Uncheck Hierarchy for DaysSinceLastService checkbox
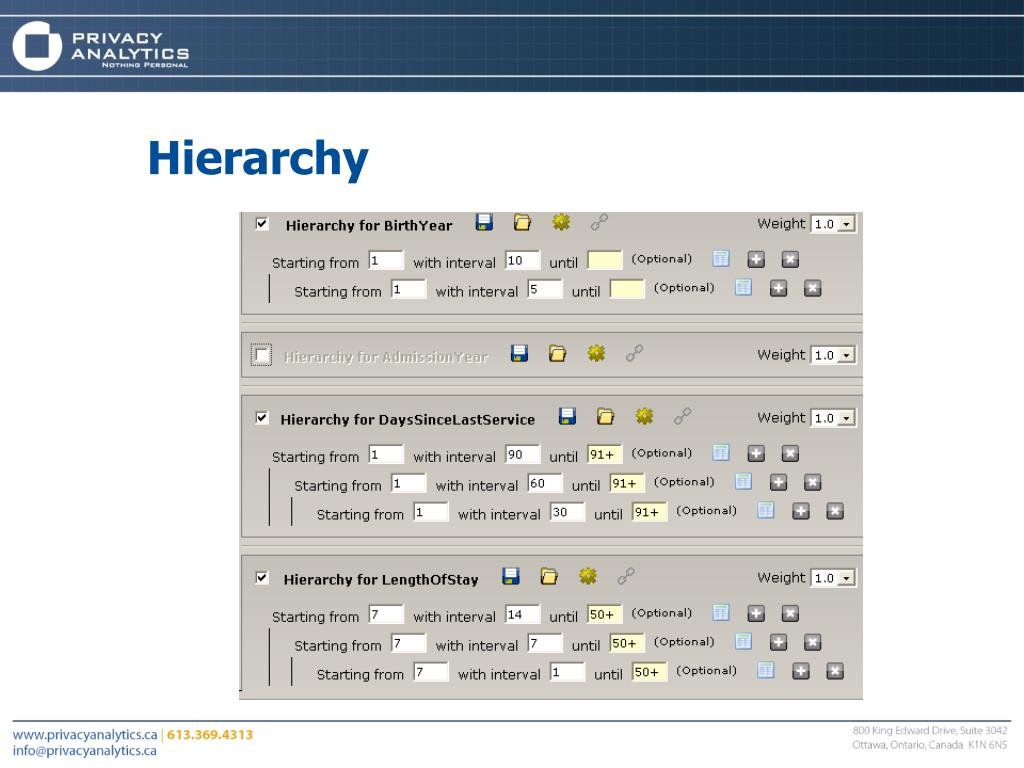The image size is (1024, 768). [x=262, y=417]
